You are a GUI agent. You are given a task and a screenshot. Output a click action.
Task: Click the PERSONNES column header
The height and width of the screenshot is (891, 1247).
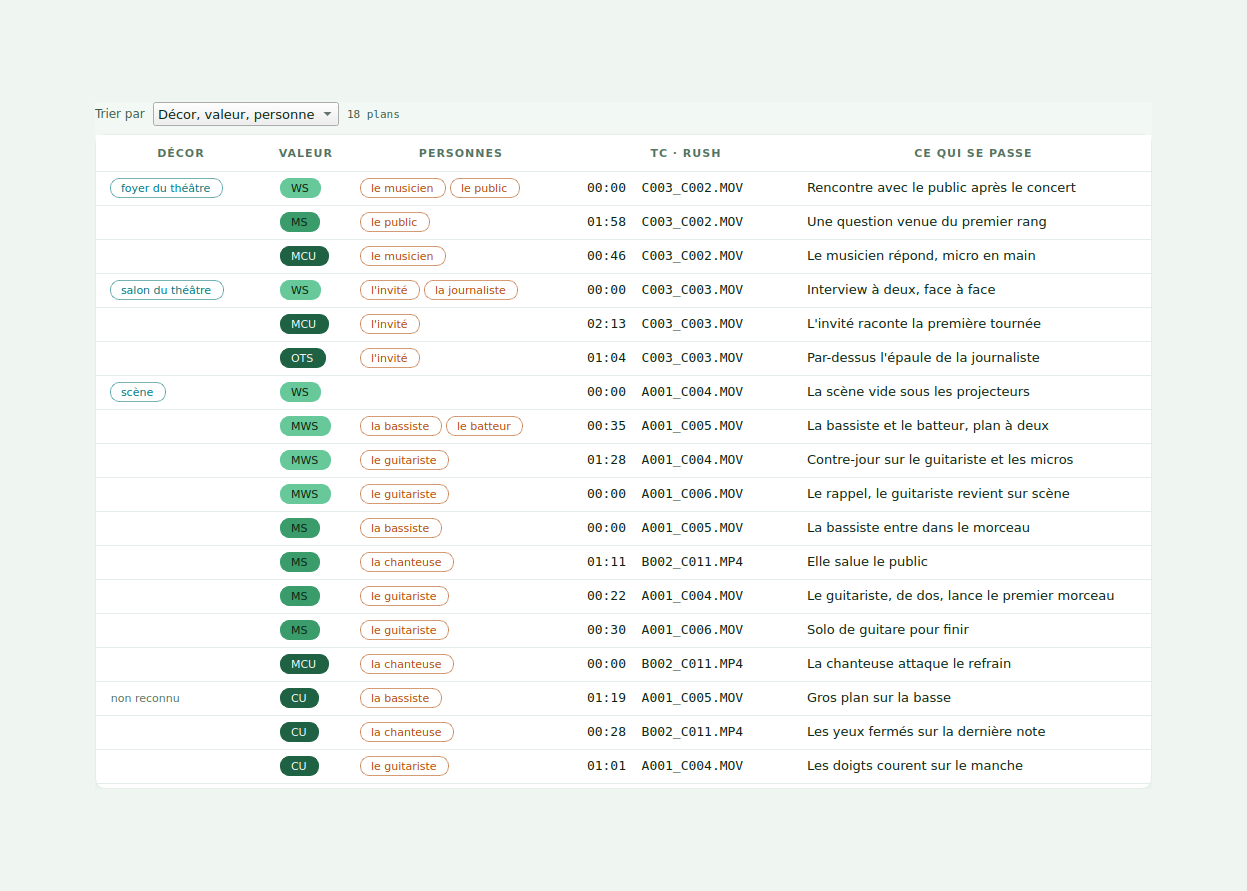(x=461, y=153)
